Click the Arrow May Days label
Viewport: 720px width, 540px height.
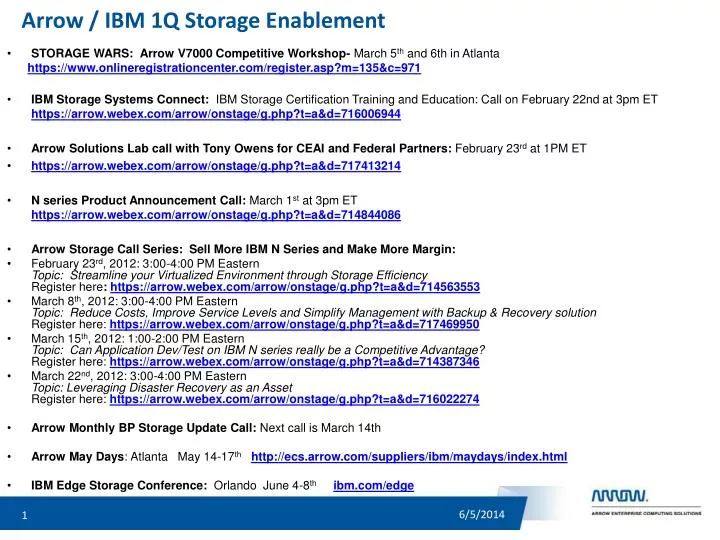click(x=77, y=457)
